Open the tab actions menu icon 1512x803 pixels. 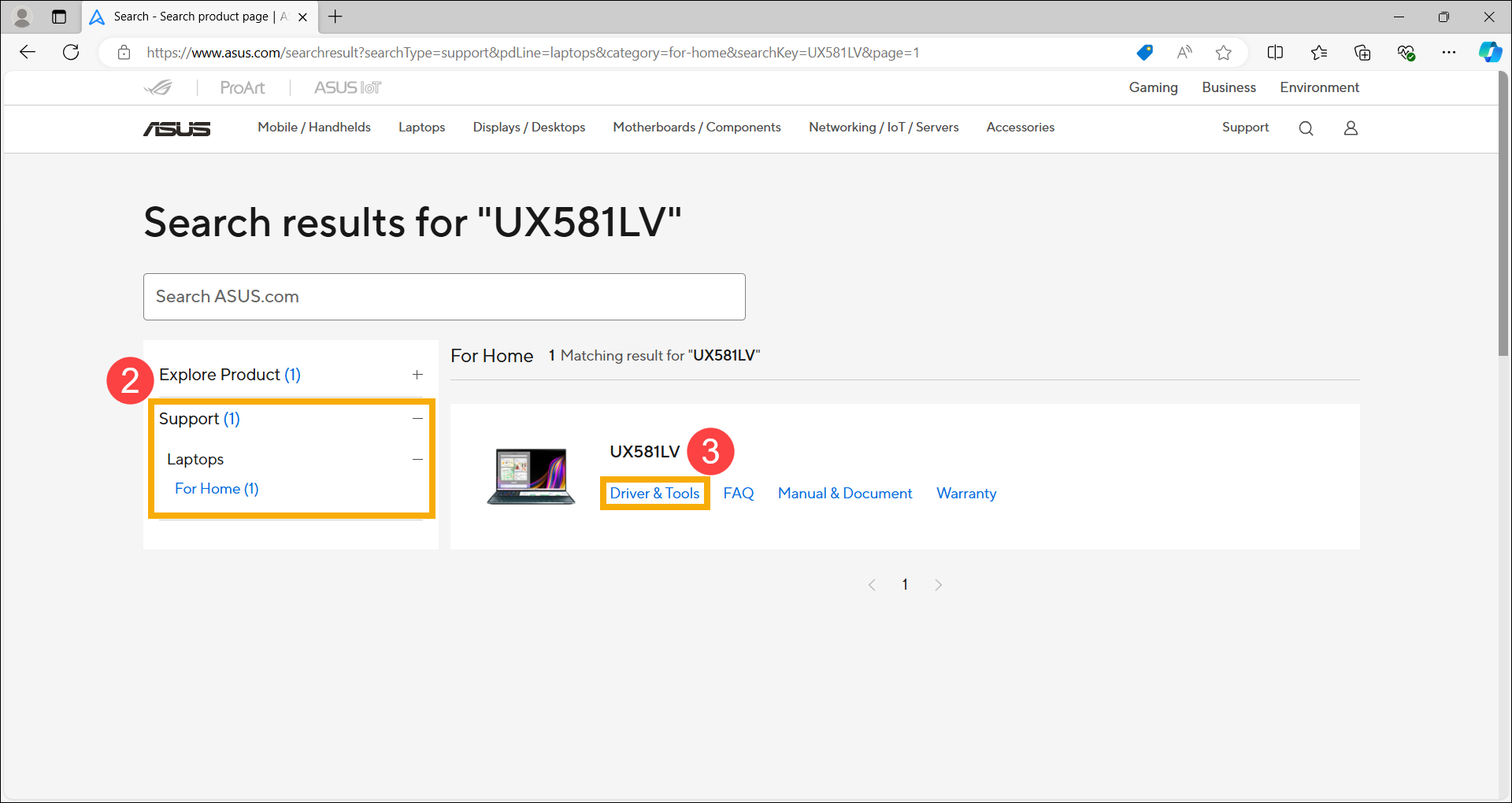pyautogui.click(x=59, y=17)
